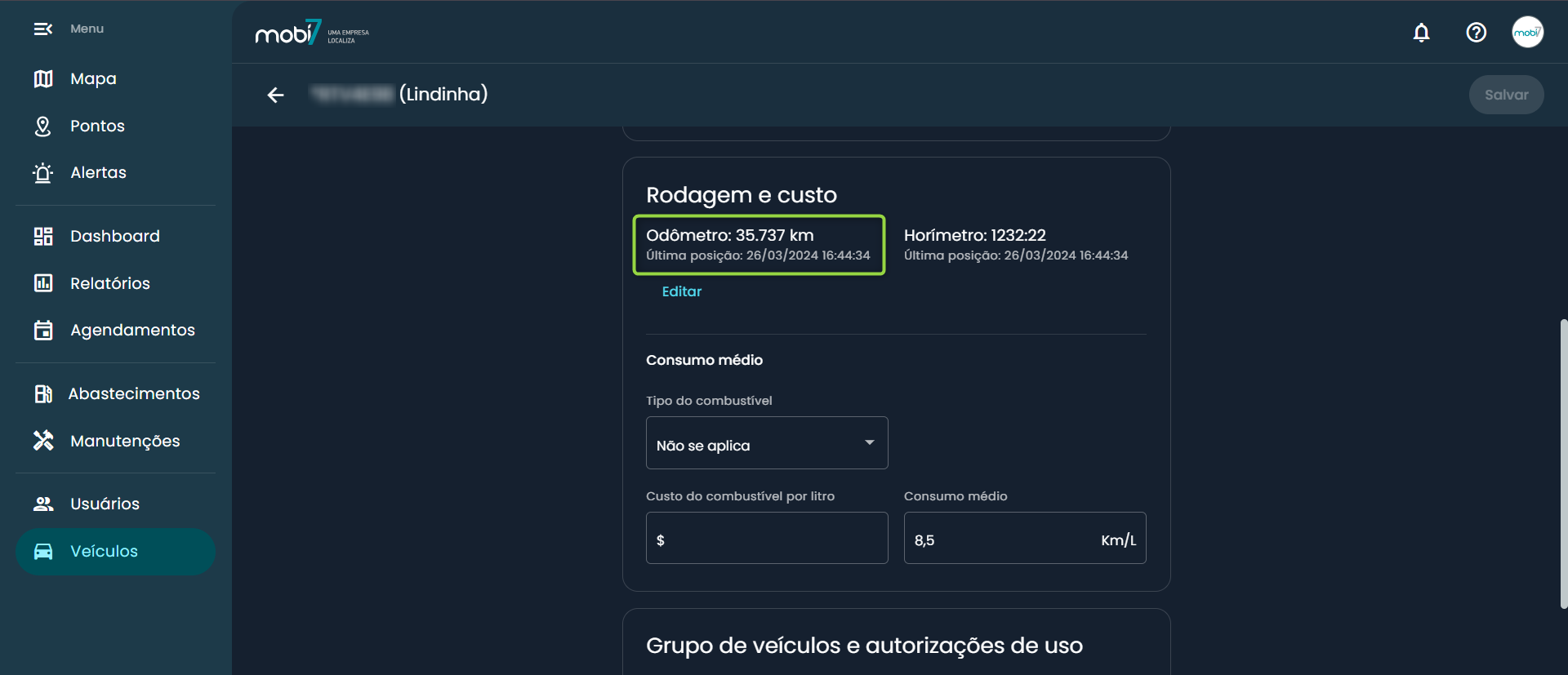The height and width of the screenshot is (675, 1568).
Task: Click the Manutenções tools icon
Action: click(x=43, y=441)
